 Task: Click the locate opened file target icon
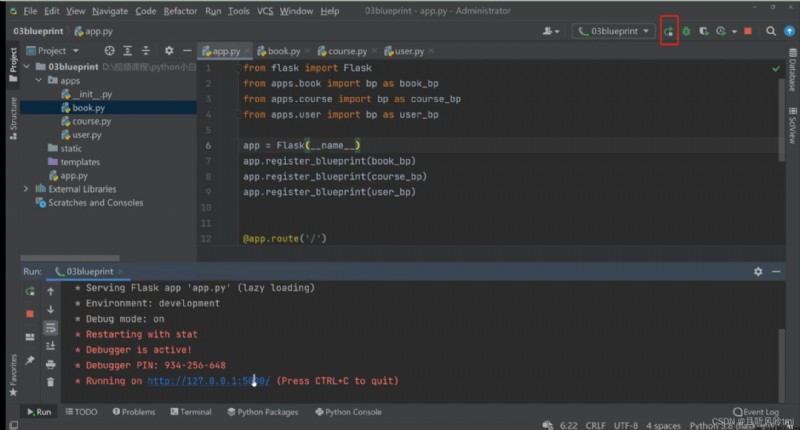tap(109, 50)
